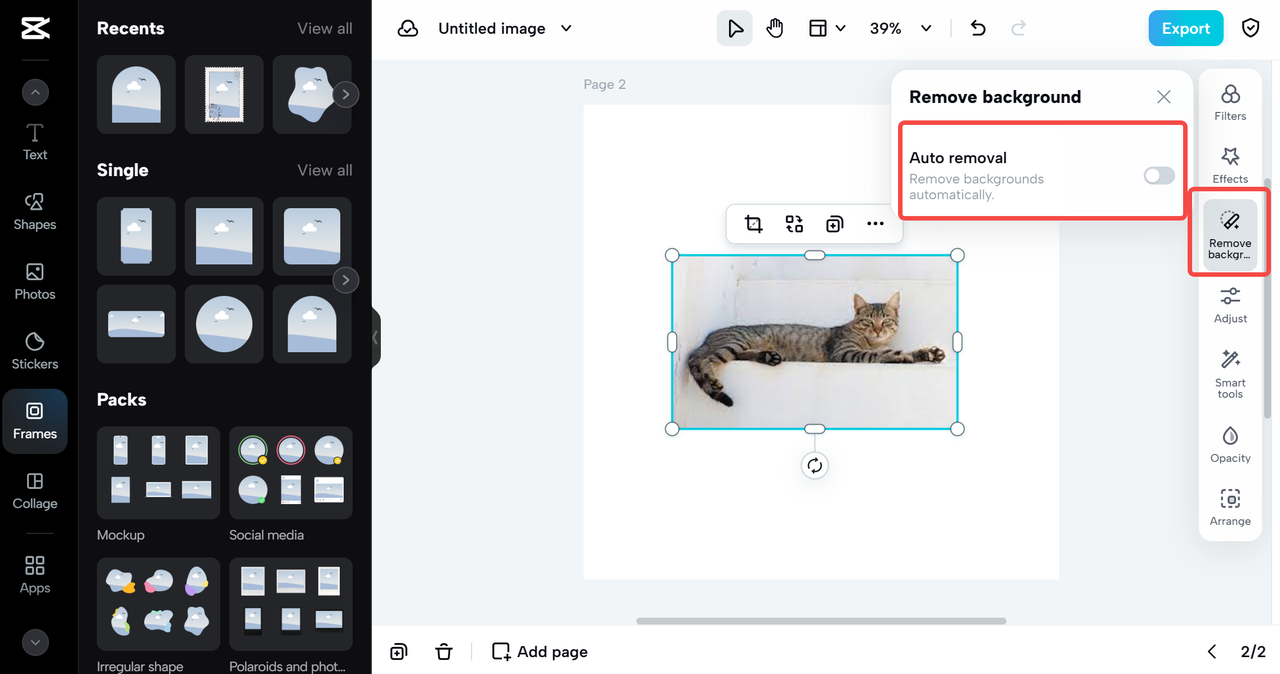
Task: Open the Polaroids and photo frames pack
Action: [291, 604]
